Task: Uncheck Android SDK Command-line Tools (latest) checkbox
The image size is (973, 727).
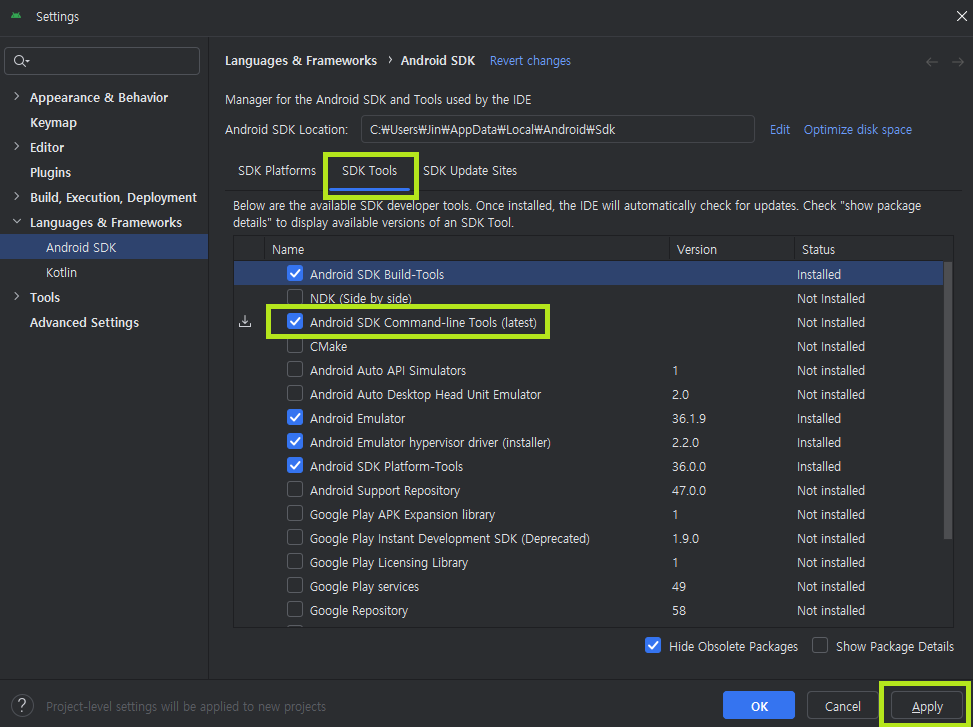Action: (295, 321)
